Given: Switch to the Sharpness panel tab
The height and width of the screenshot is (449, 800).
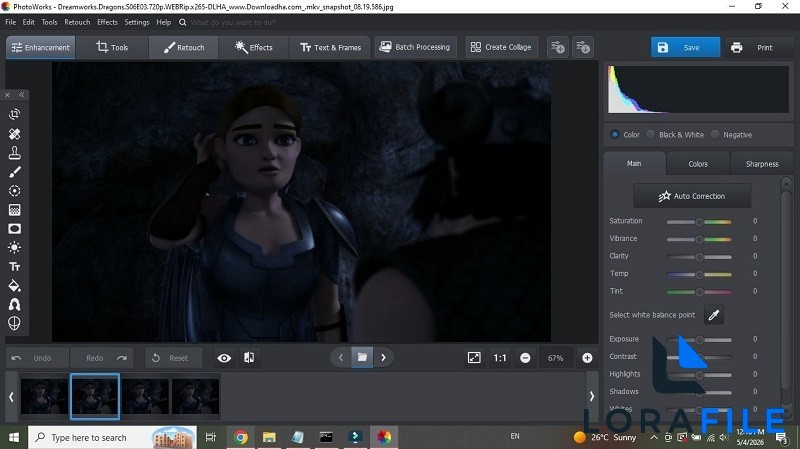Looking at the screenshot, I should (762, 164).
